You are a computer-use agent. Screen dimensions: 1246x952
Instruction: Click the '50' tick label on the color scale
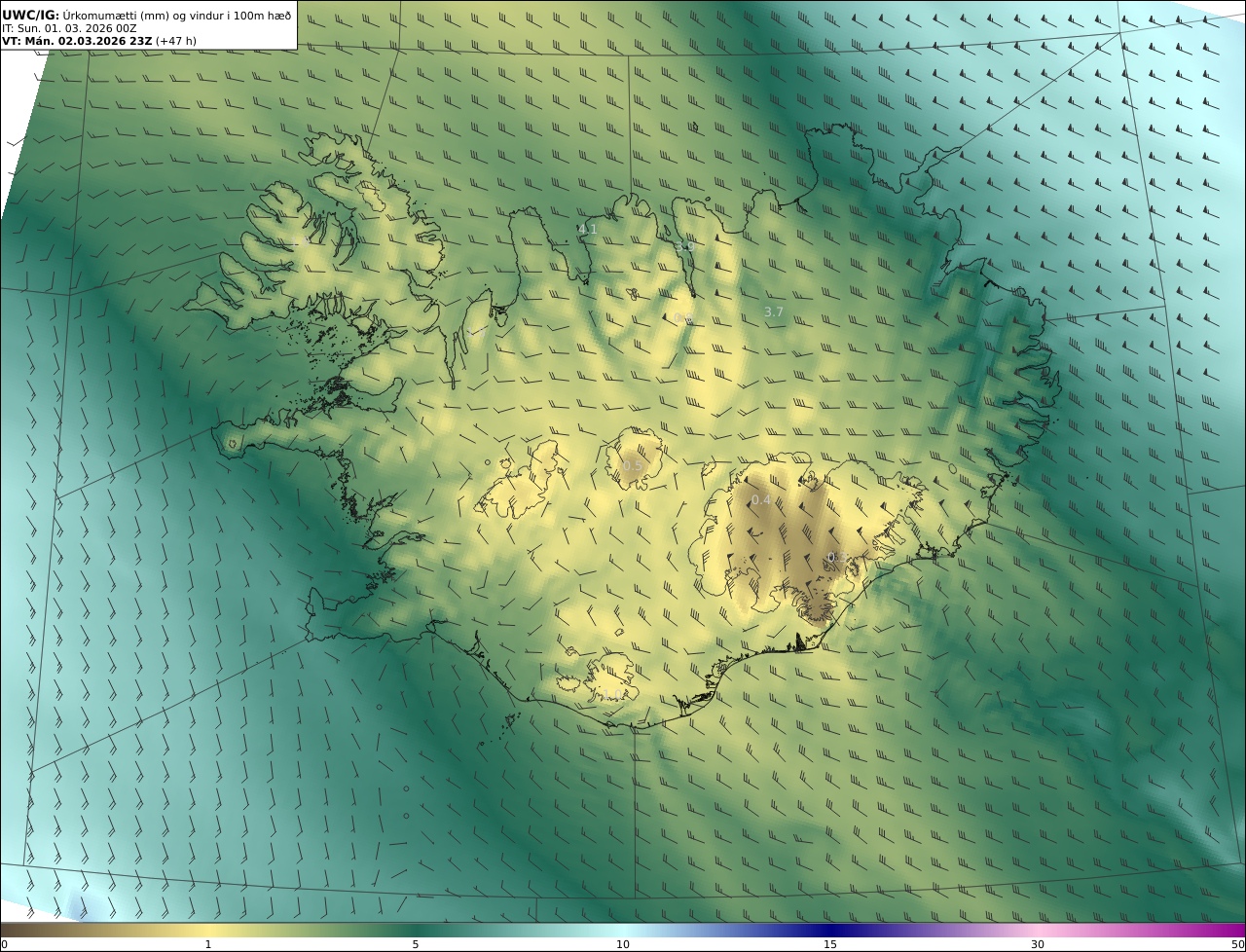pos(1238,944)
